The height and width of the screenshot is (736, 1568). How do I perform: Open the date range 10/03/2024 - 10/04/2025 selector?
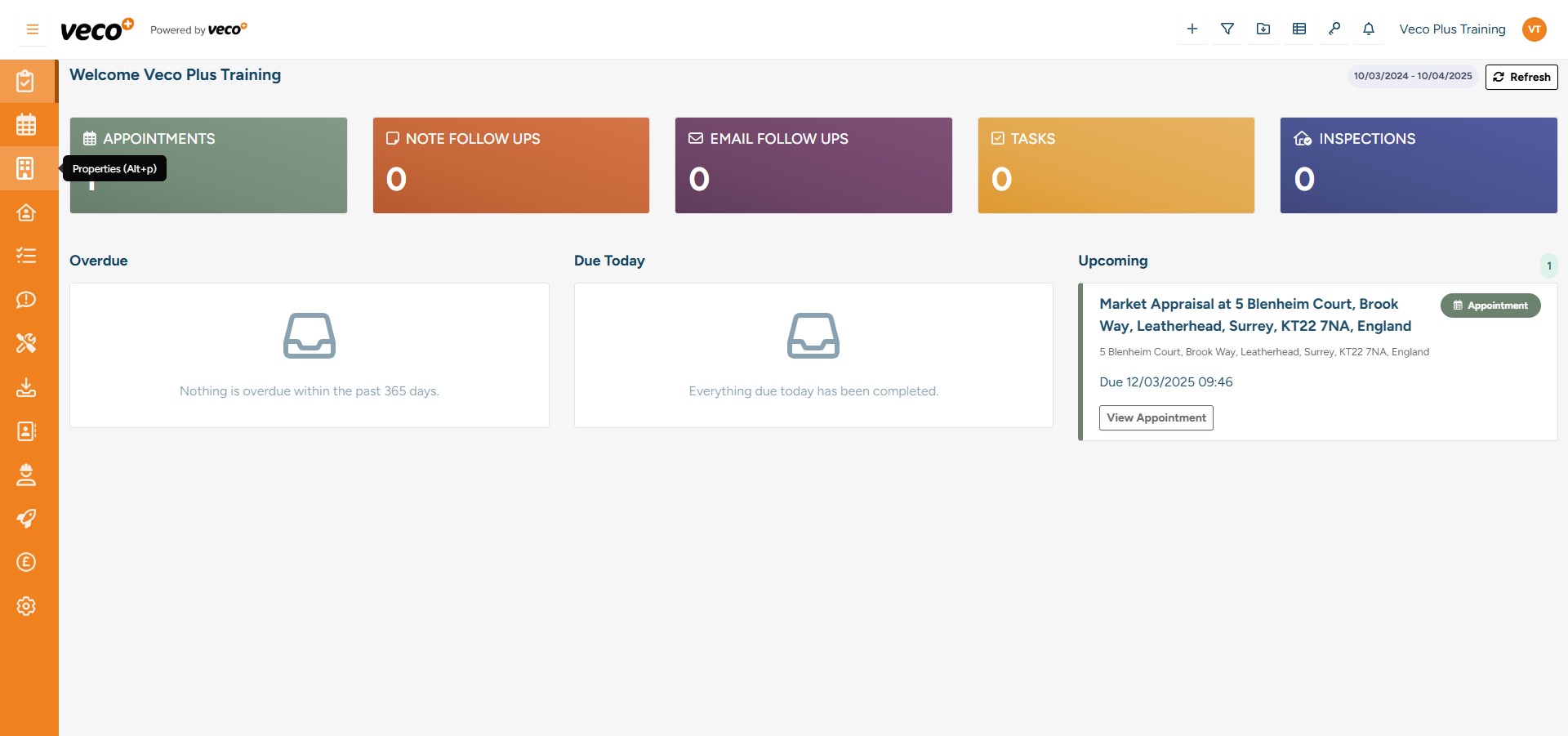pos(1413,76)
